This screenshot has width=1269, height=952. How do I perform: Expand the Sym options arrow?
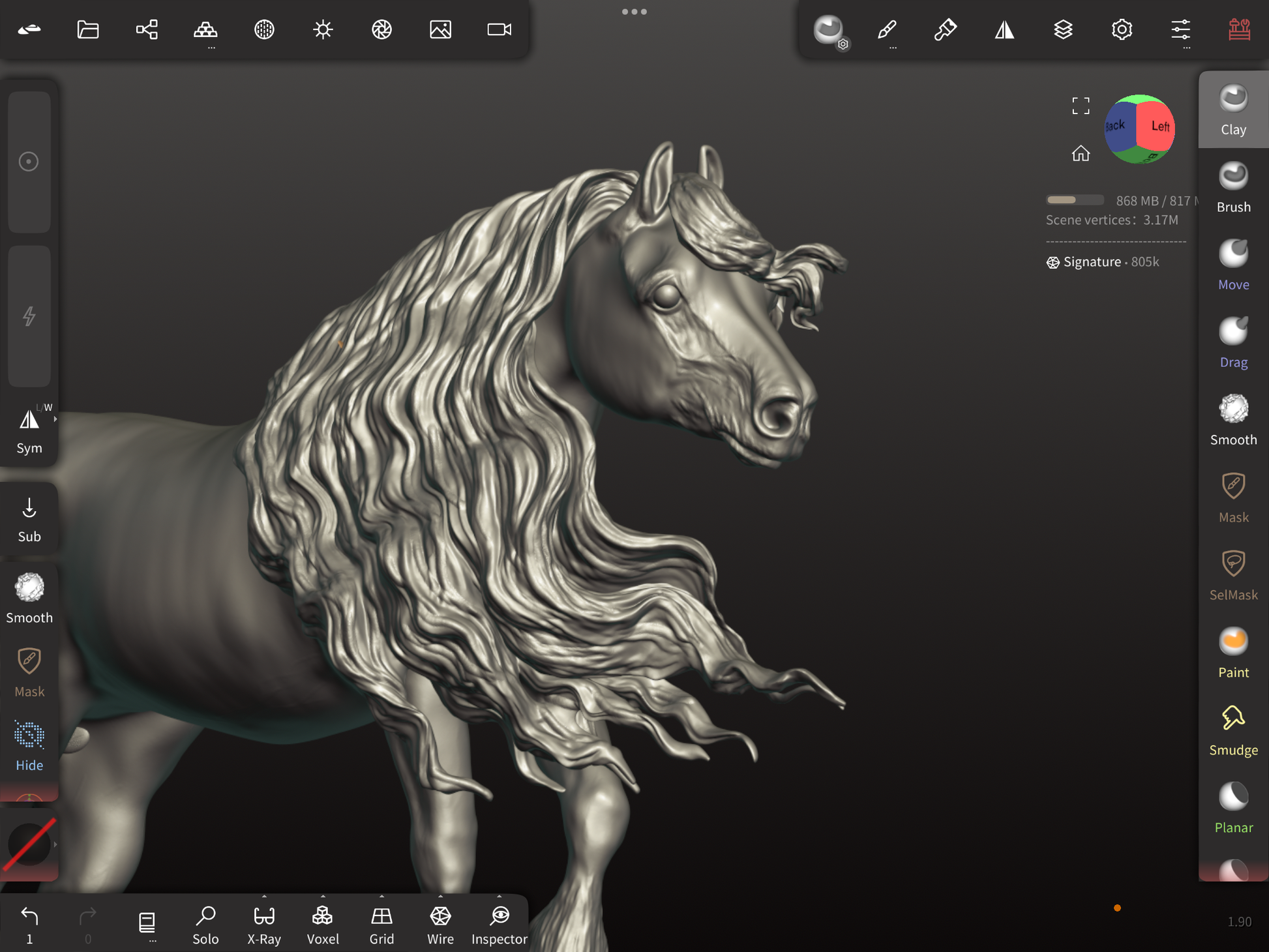pyautogui.click(x=55, y=419)
